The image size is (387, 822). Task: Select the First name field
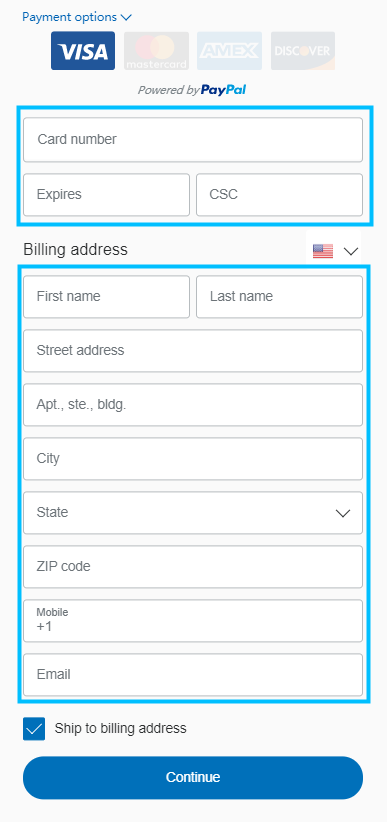pos(106,297)
